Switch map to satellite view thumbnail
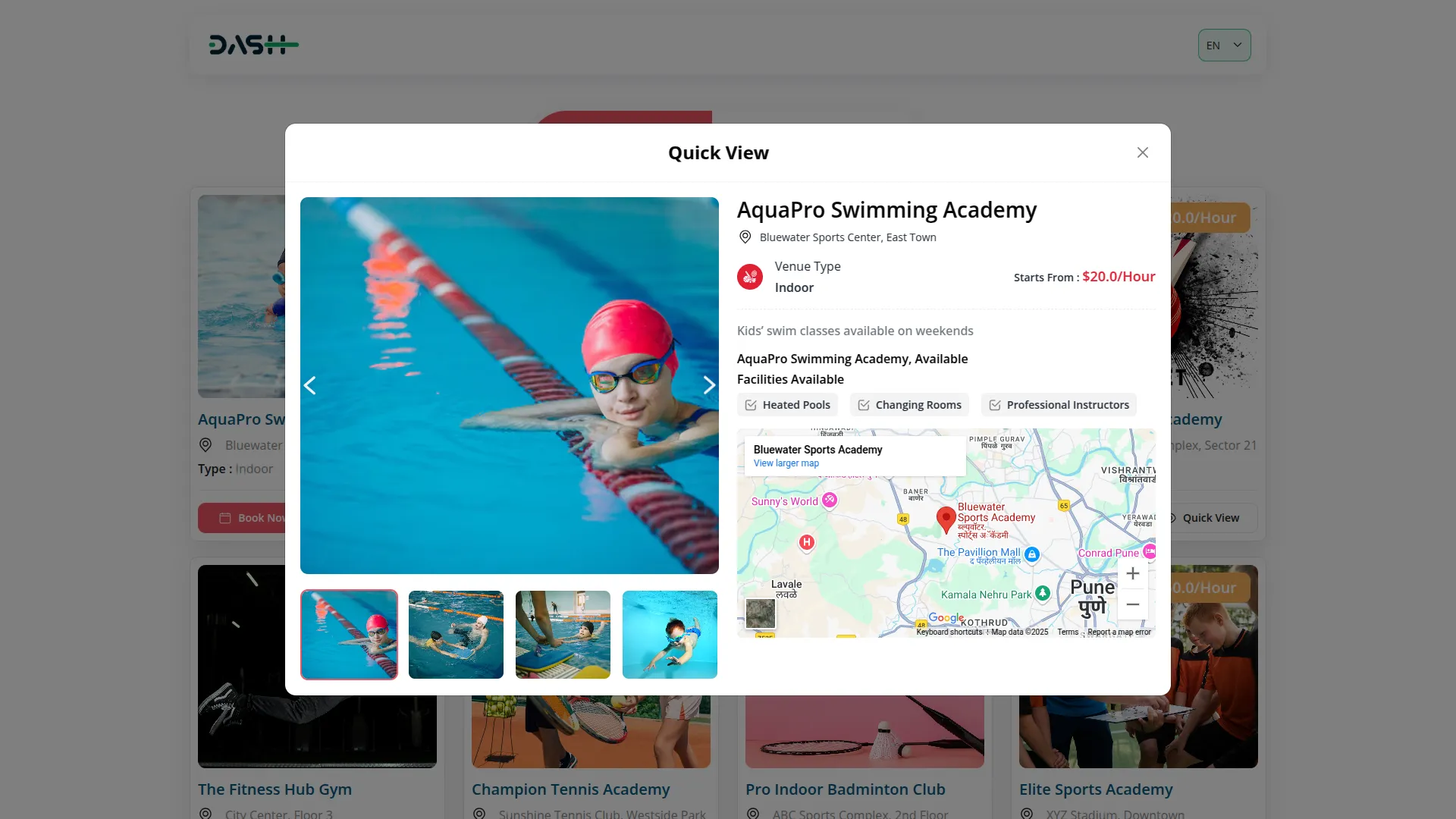Image resolution: width=1456 pixels, height=819 pixels. tap(760, 613)
